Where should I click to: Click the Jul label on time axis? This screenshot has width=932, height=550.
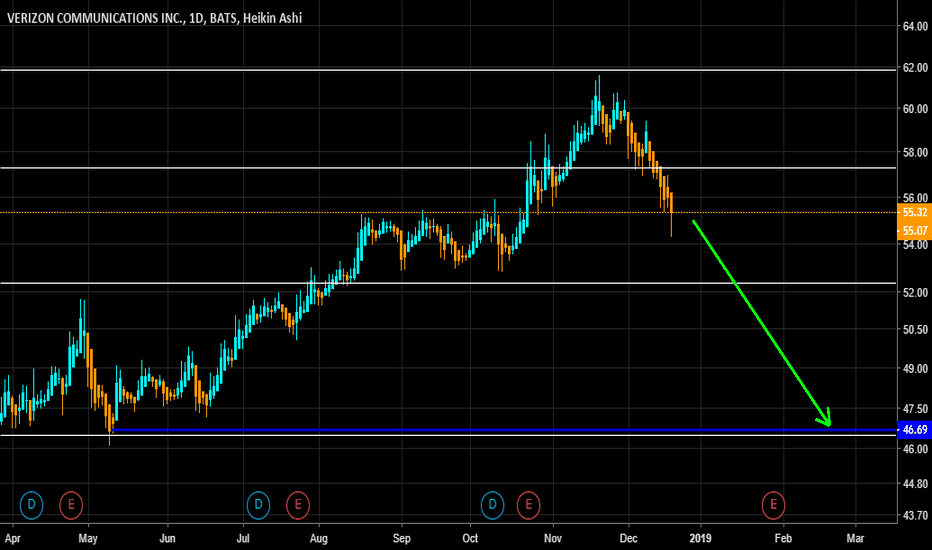(243, 539)
